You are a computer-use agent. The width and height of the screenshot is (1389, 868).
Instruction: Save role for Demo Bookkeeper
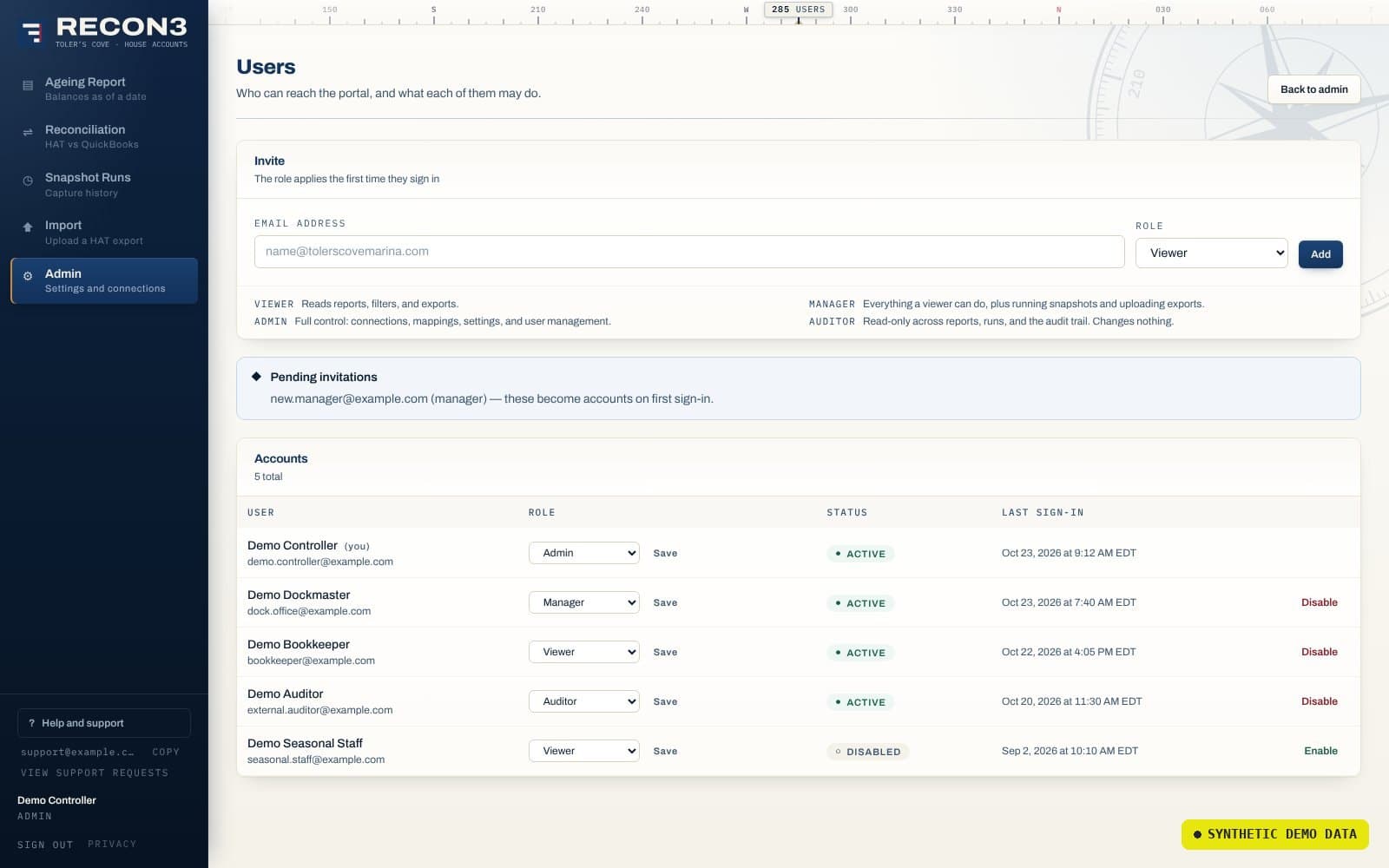[x=665, y=652]
